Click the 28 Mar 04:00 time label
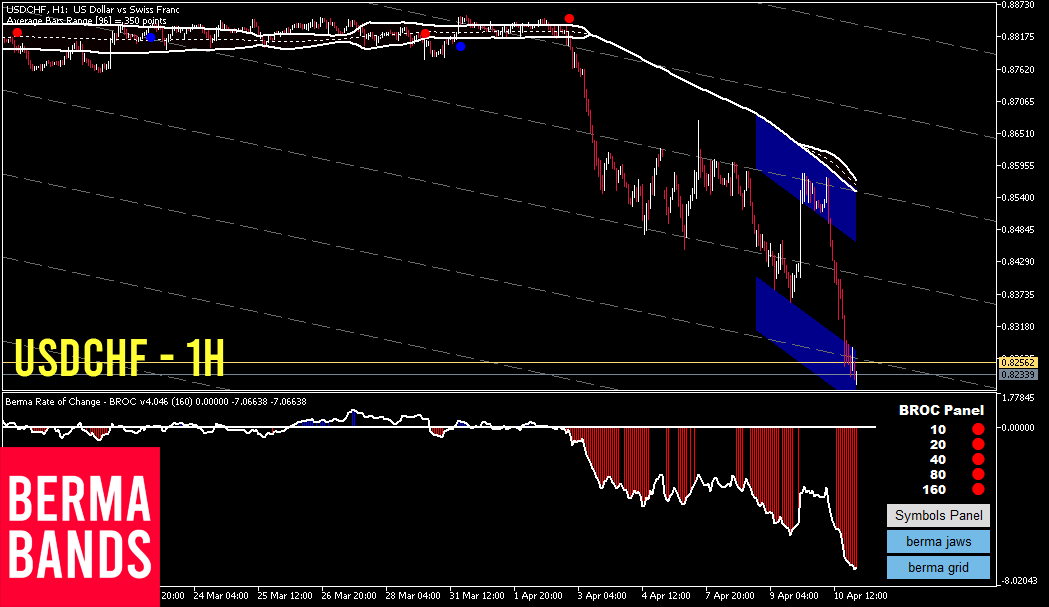The image size is (1049, 607). [x=413, y=596]
